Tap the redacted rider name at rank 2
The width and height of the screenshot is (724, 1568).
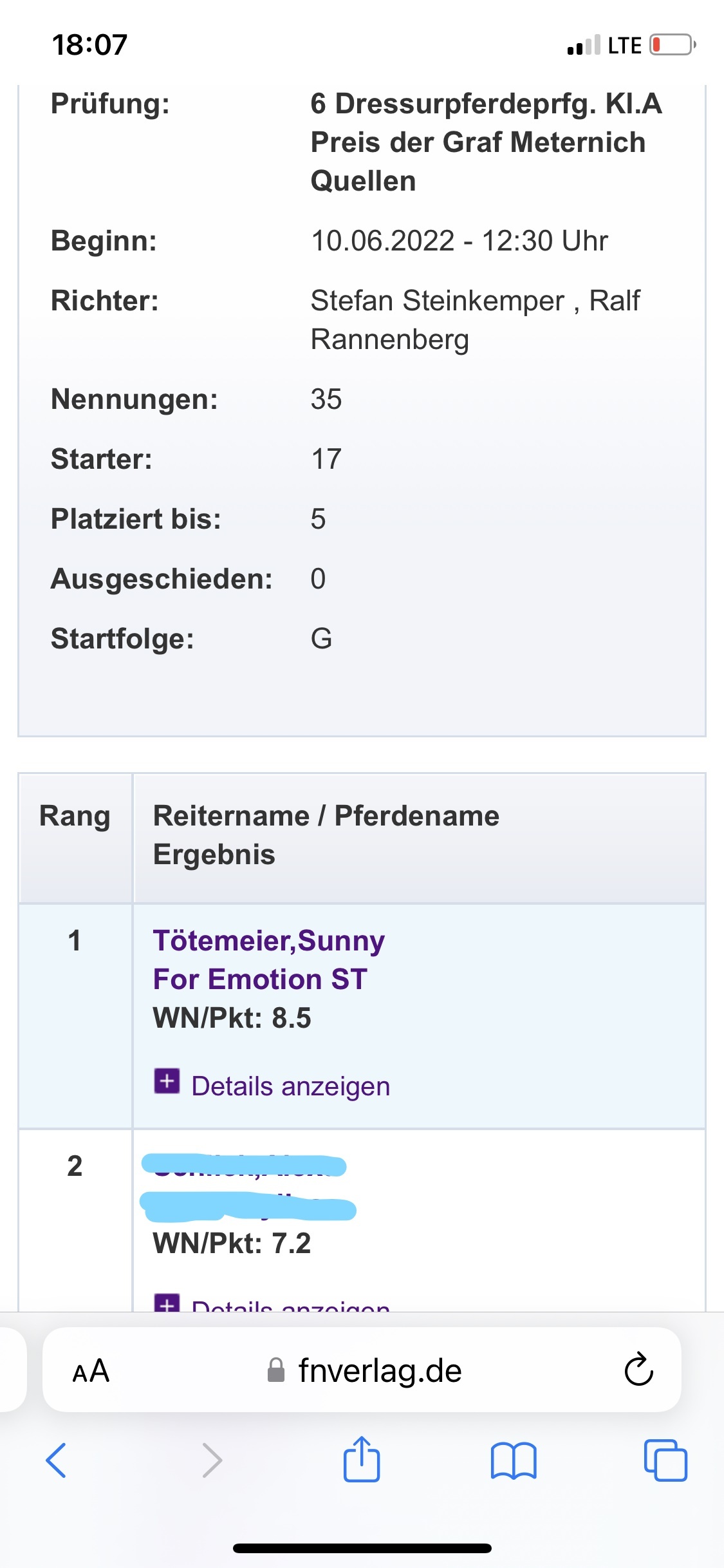[244, 1166]
